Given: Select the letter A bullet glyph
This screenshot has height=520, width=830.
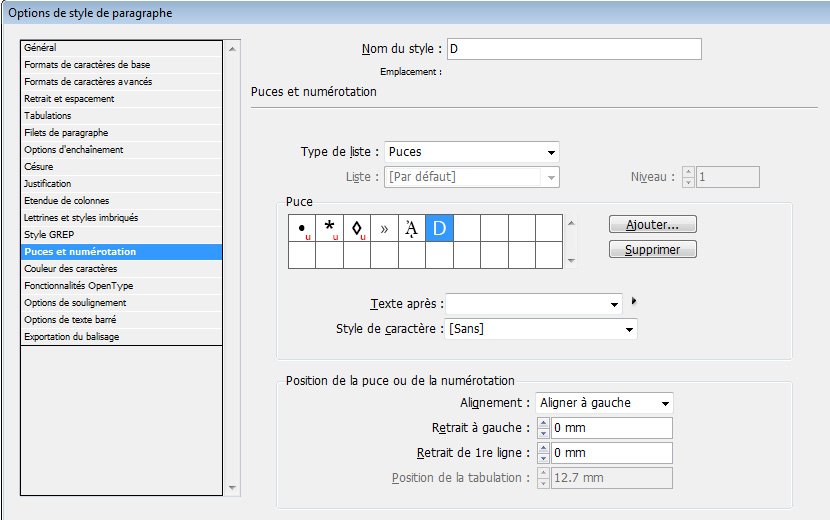Looking at the screenshot, I should coord(412,229).
